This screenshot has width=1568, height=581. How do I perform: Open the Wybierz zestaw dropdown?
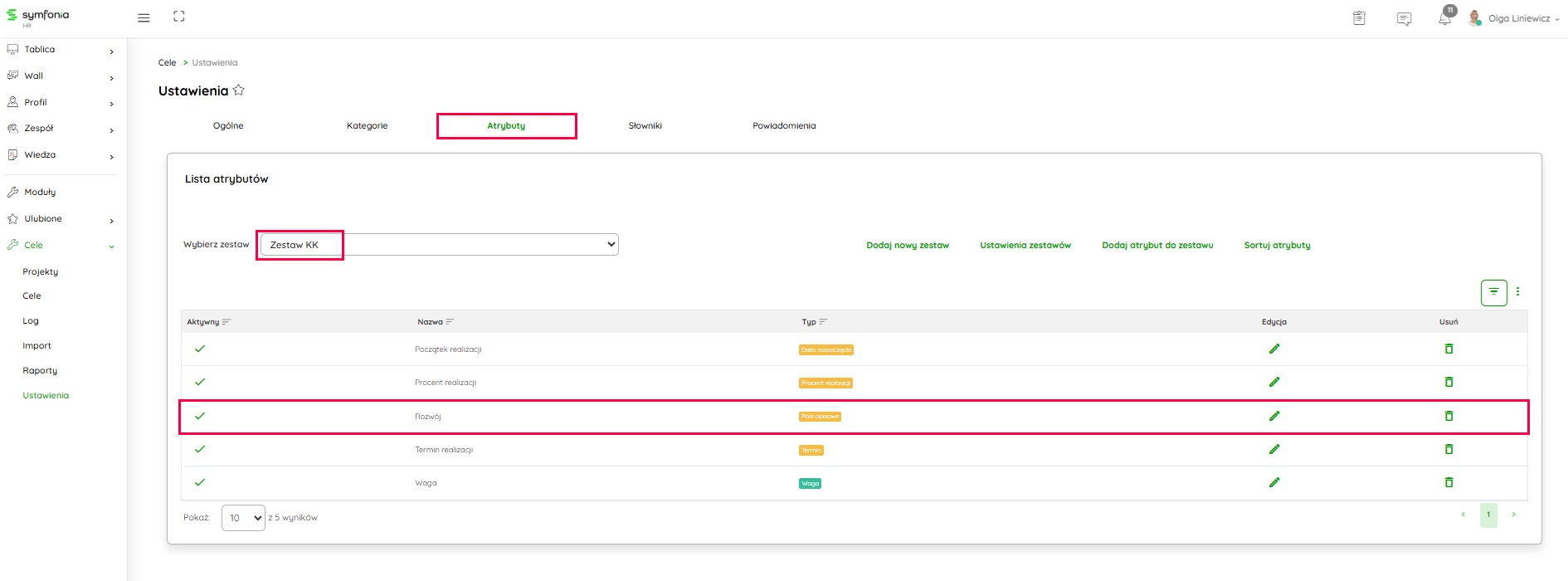(x=440, y=245)
